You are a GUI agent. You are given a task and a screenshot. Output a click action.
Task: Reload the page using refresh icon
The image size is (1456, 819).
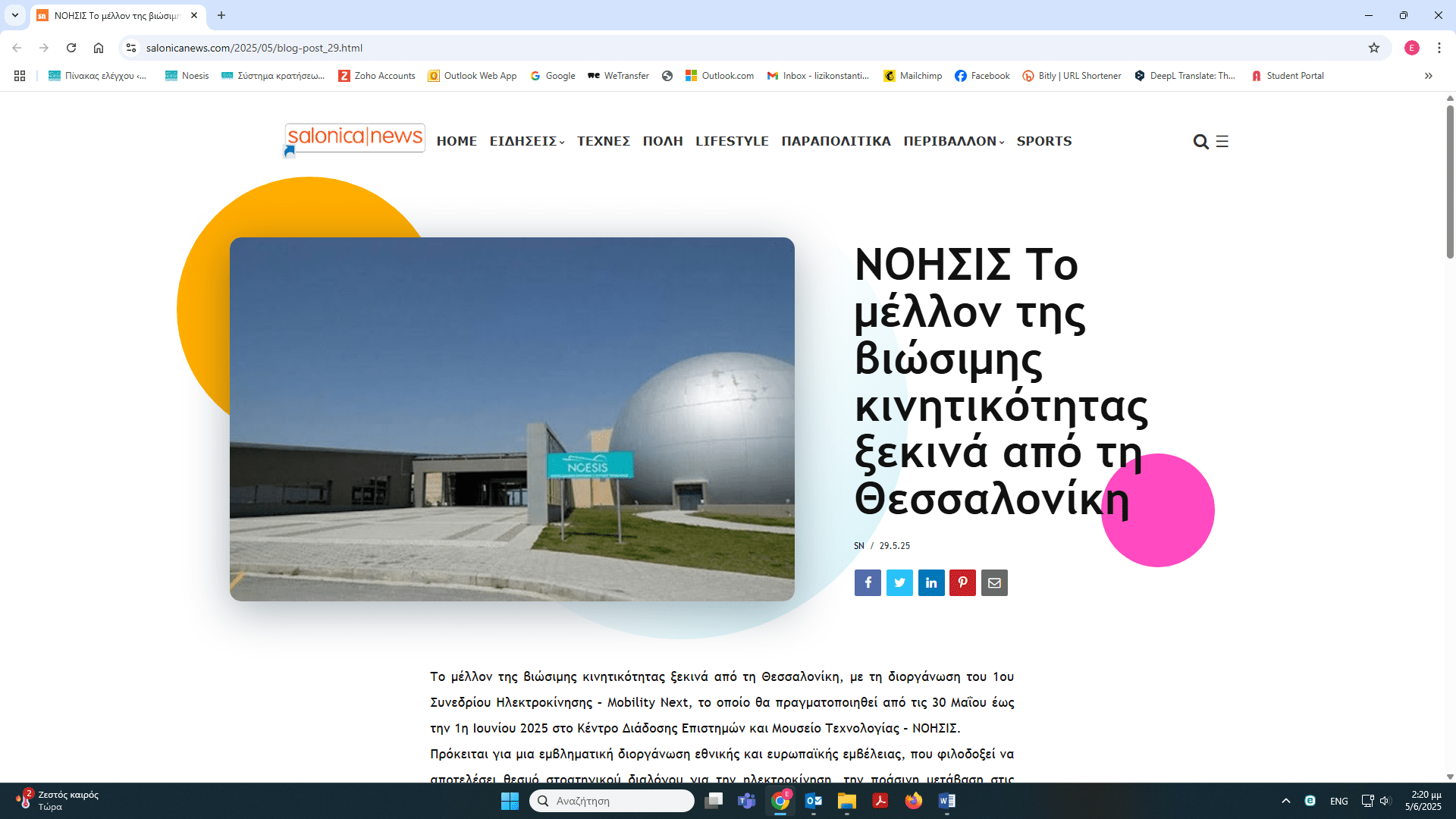point(71,48)
